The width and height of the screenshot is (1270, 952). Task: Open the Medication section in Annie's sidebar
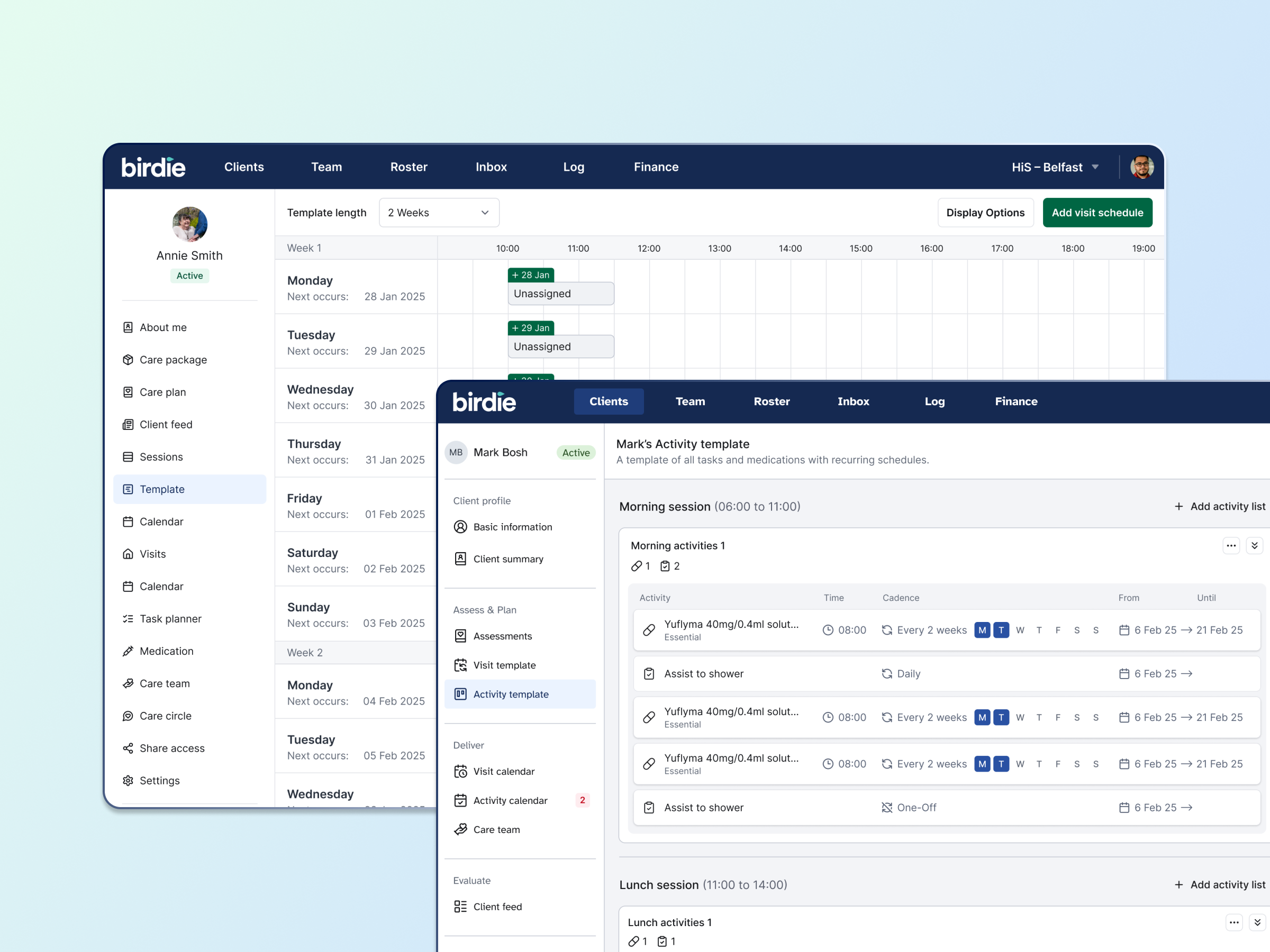pyautogui.click(x=166, y=651)
